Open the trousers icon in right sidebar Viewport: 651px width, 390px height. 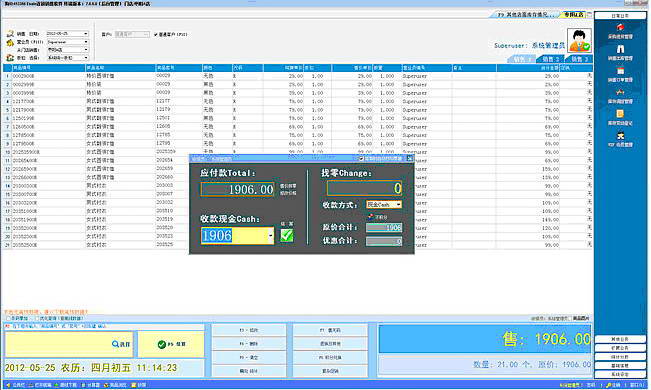(x=620, y=49)
